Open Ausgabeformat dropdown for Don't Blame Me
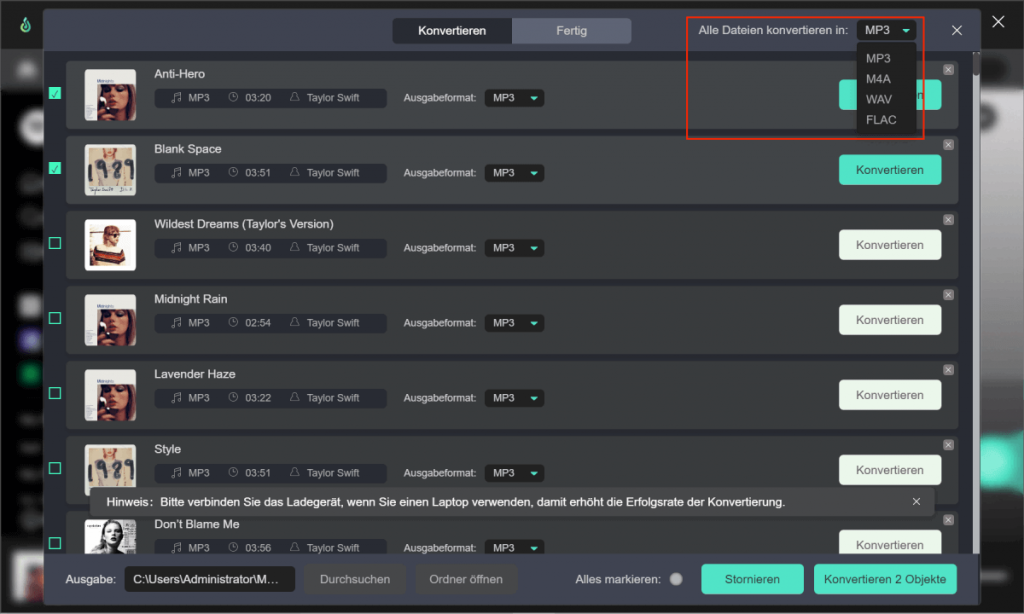The height and width of the screenshot is (614, 1024). pyautogui.click(x=514, y=547)
